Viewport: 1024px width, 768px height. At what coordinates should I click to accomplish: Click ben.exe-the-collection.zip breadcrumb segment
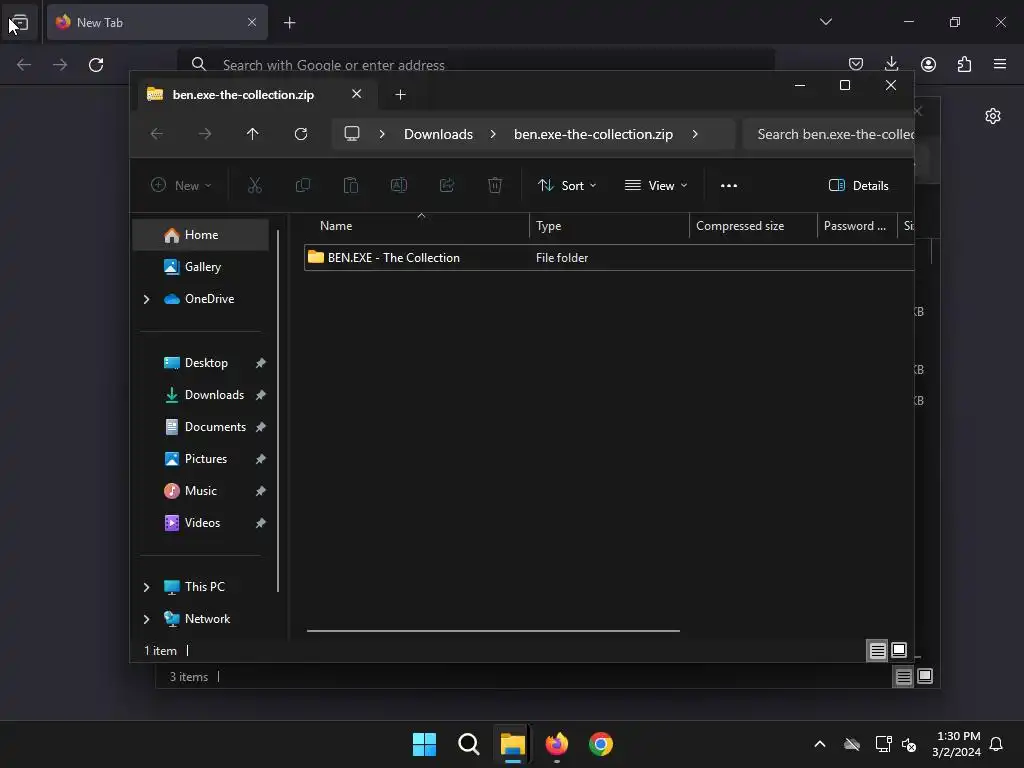pos(593,134)
